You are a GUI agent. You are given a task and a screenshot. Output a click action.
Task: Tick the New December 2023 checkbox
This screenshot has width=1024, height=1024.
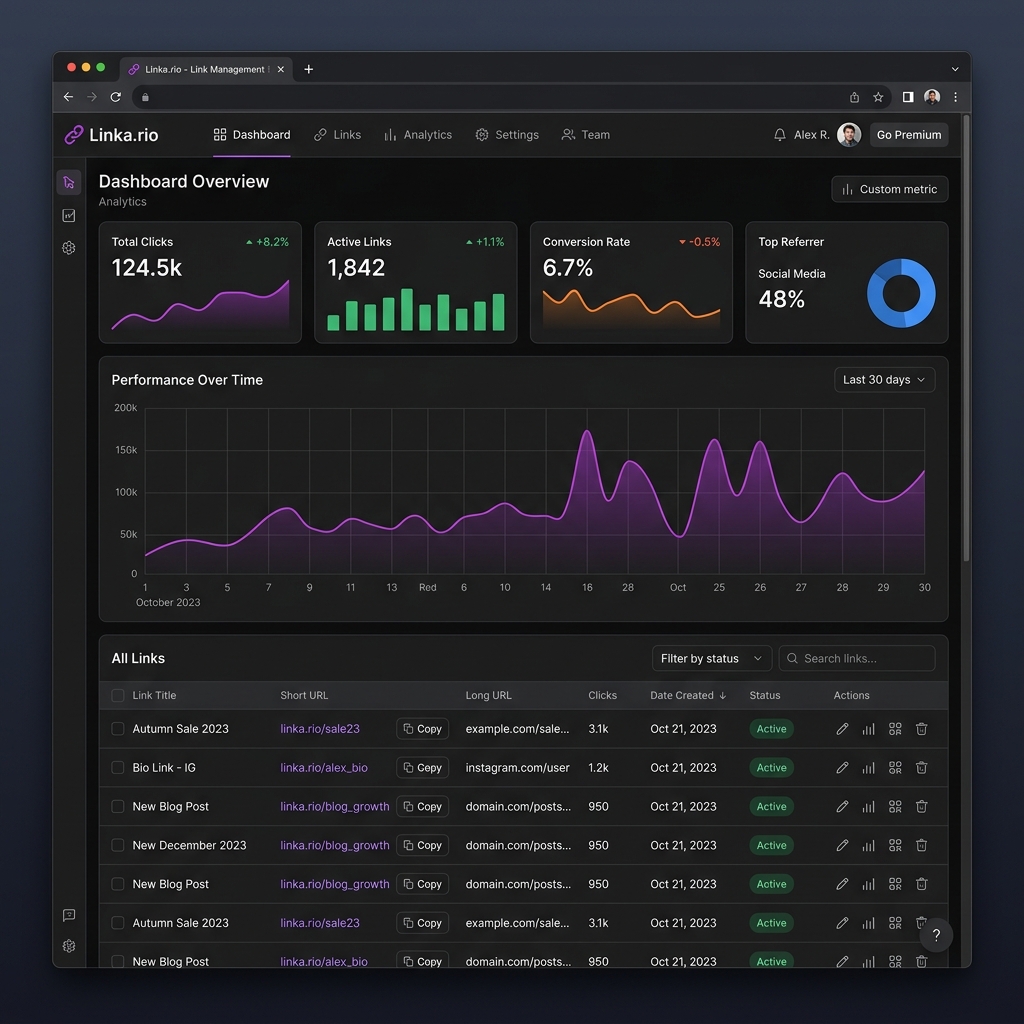tap(118, 845)
